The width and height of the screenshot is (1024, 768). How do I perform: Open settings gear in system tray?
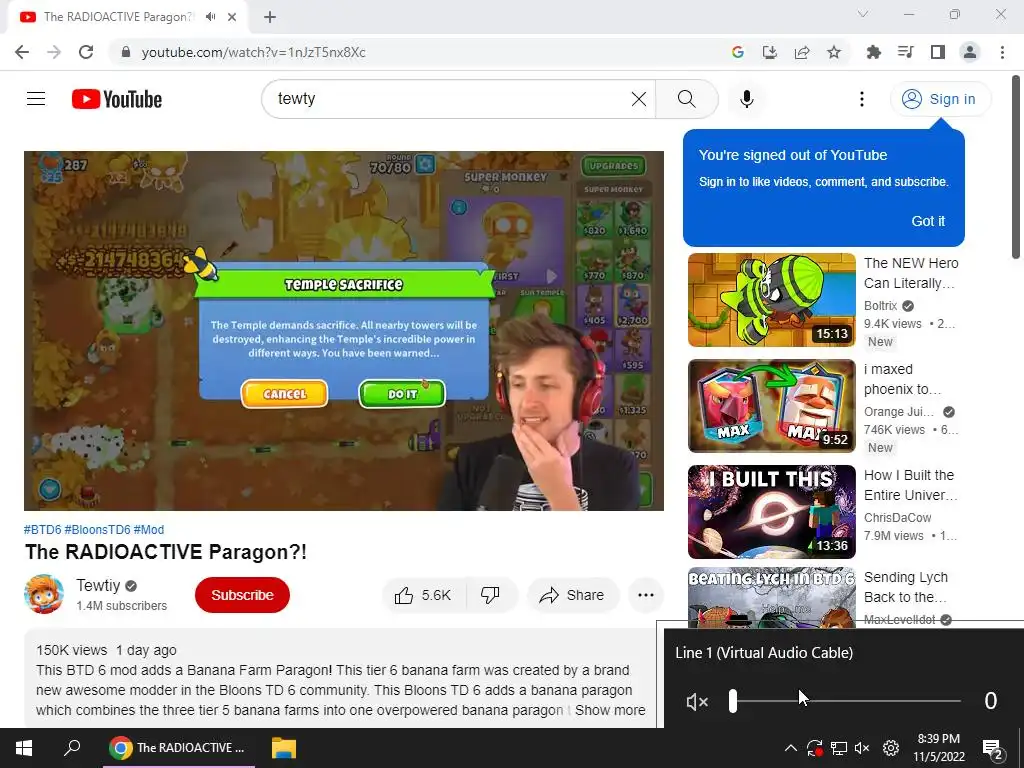pyautogui.click(x=891, y=748)
